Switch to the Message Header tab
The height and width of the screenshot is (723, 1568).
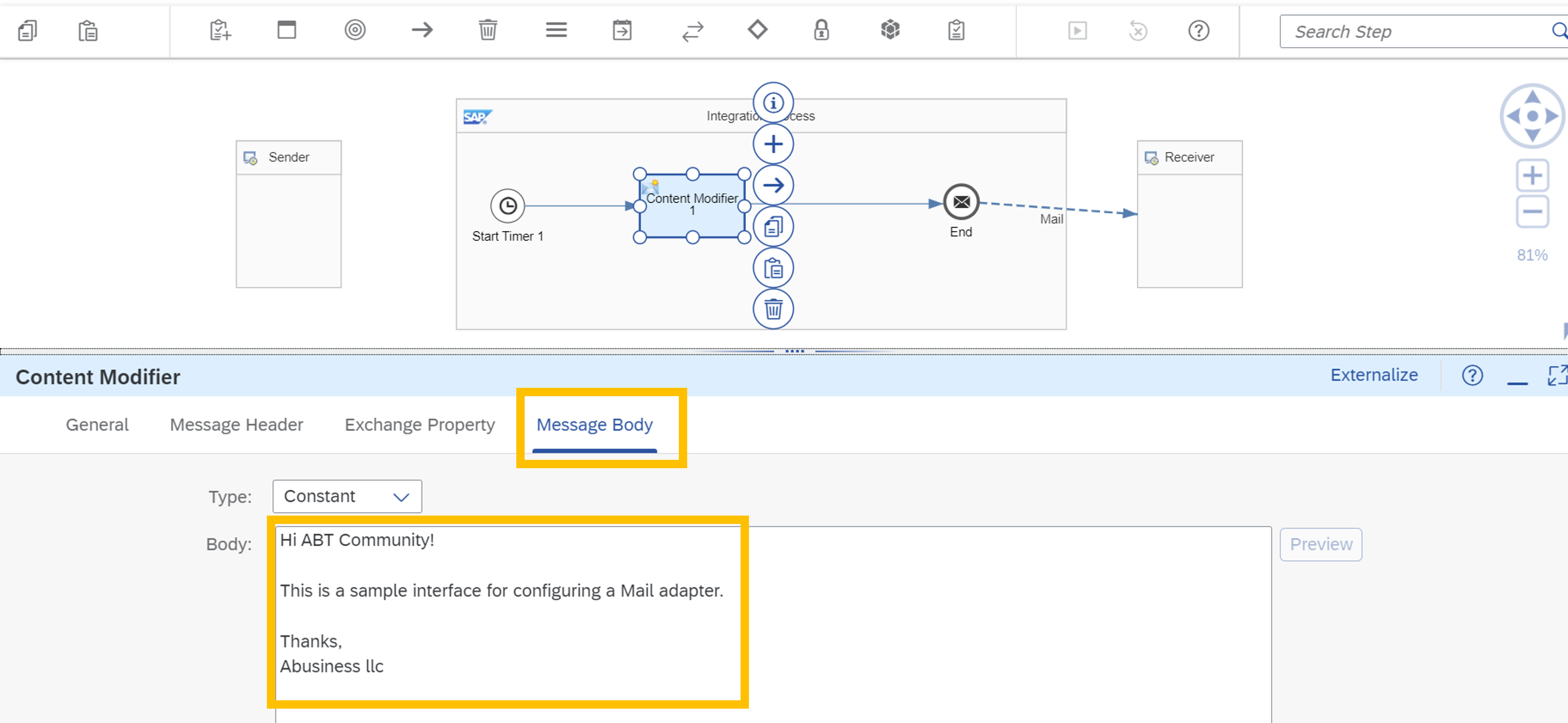tap(236, 424)
